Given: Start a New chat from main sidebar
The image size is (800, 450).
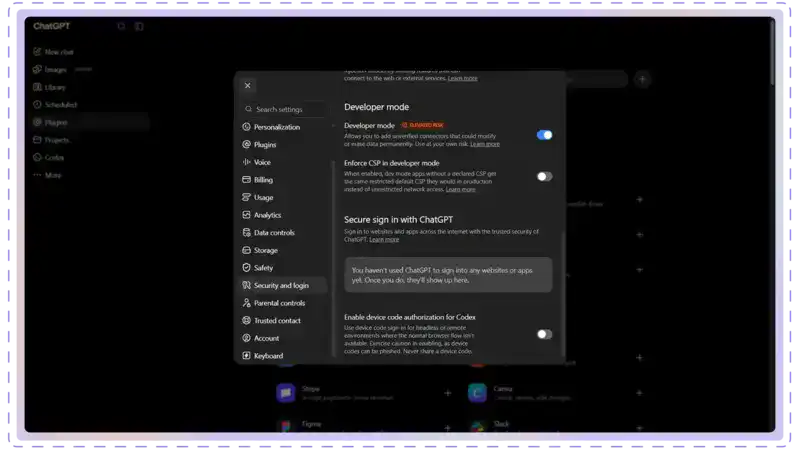Looking at the screenshot, I should (x=54, y=52).
